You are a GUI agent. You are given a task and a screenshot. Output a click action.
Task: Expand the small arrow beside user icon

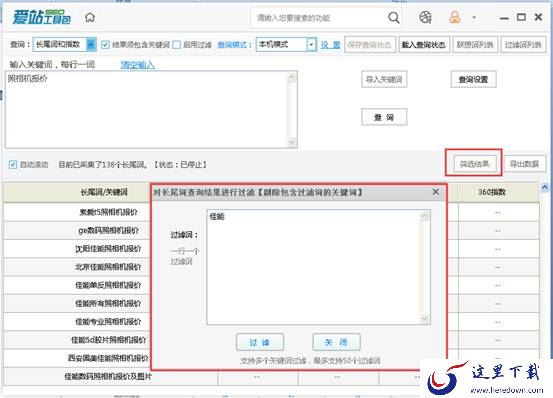[x=474, y=17]
